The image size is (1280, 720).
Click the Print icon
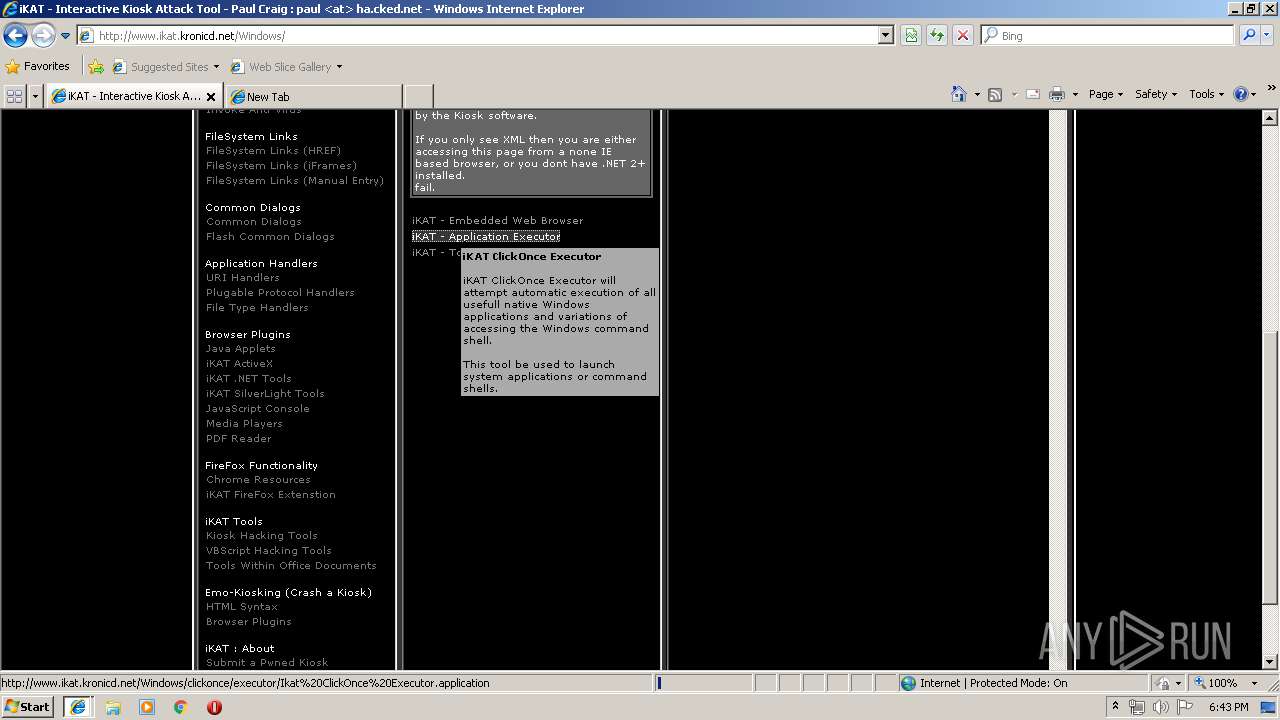[x=1057, y=94]
